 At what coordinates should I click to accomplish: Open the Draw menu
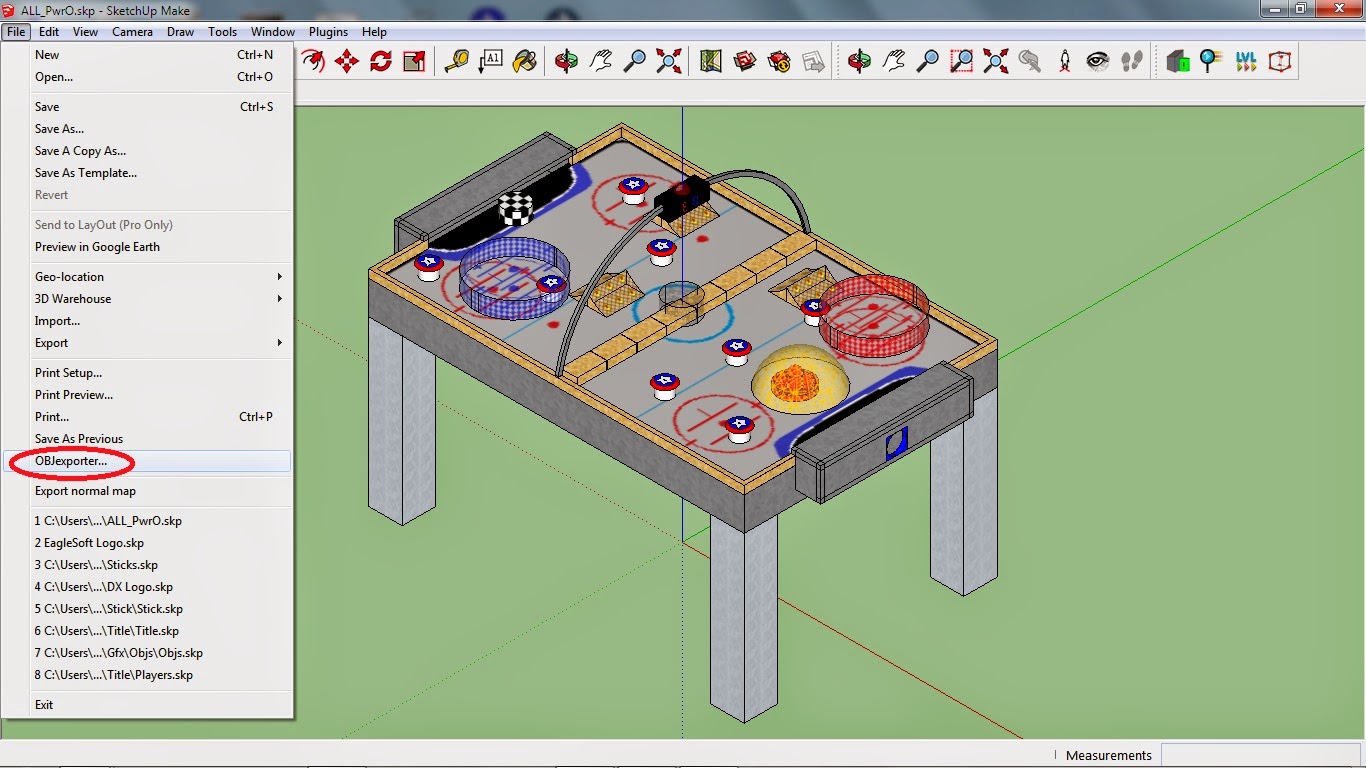tap(180, 32)
